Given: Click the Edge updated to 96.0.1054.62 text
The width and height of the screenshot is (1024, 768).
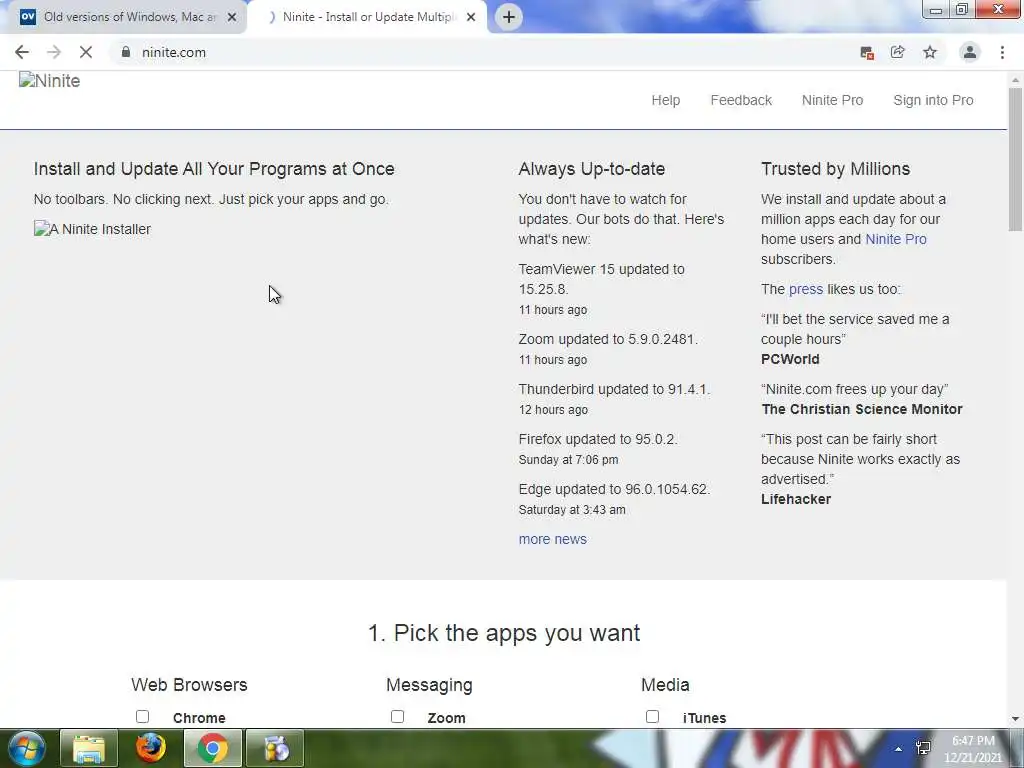Looking at the screenshot, I should [614, 489].
